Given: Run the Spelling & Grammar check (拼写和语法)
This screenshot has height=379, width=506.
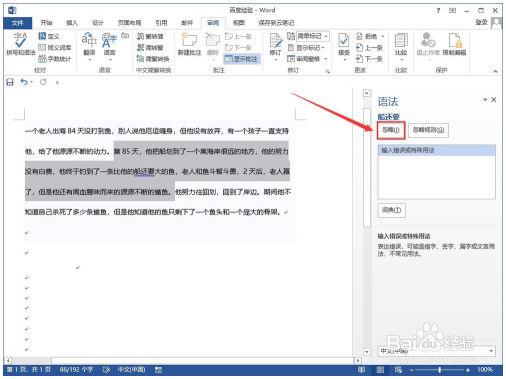Looking at the screenshot, I should pyautogui.click(x=20, y=44).
